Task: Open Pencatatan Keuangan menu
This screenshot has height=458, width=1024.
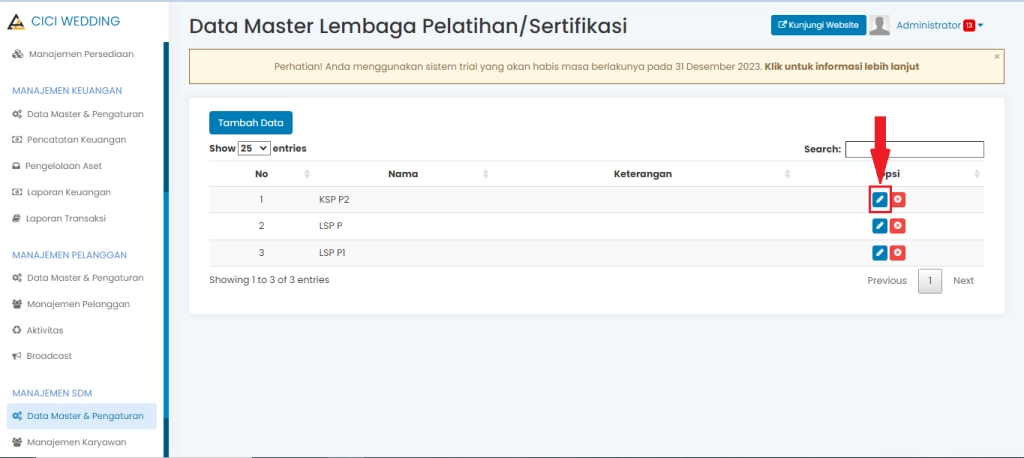Action: [69, 140]
